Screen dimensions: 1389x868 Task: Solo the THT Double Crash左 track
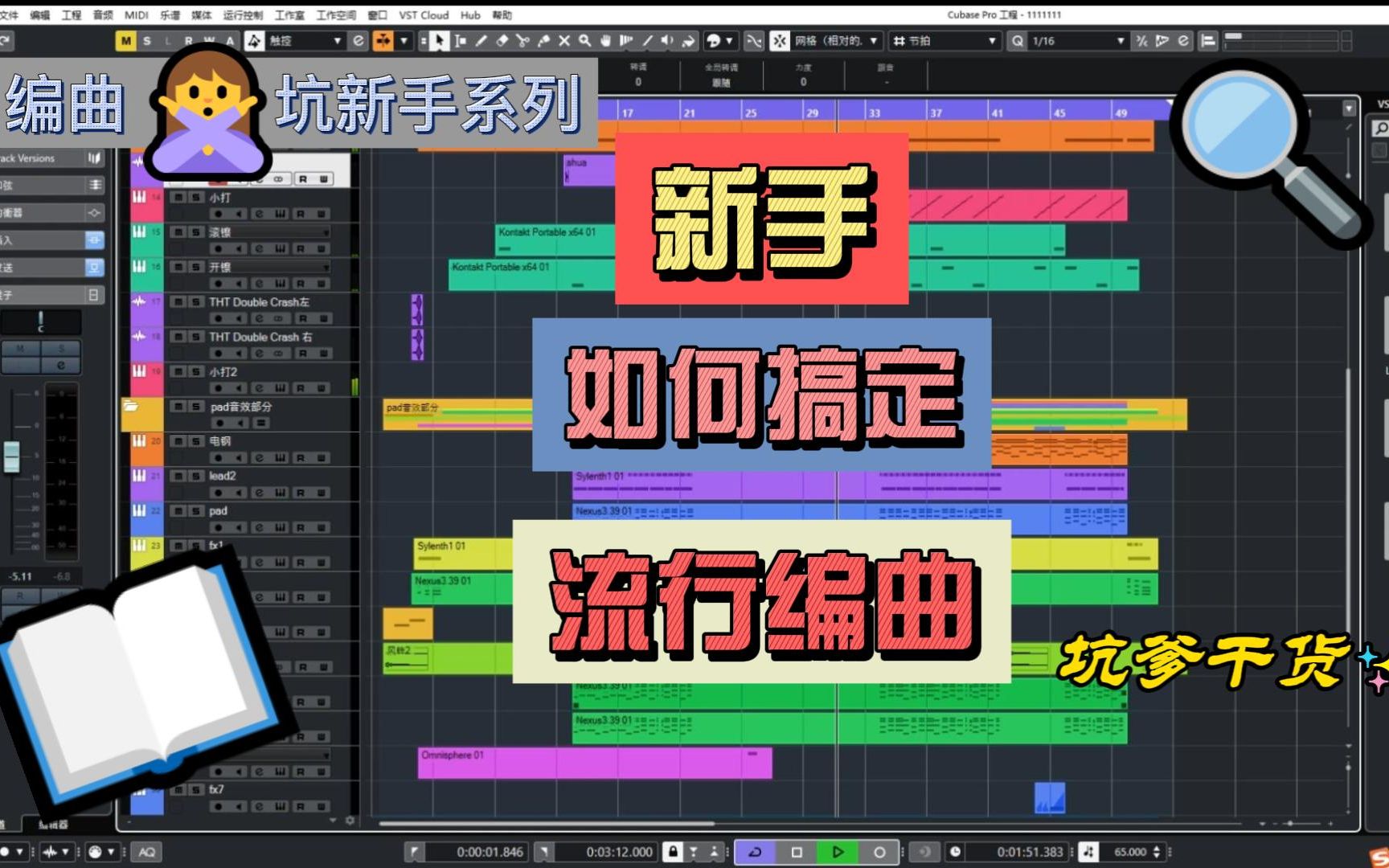pos(195,302)
